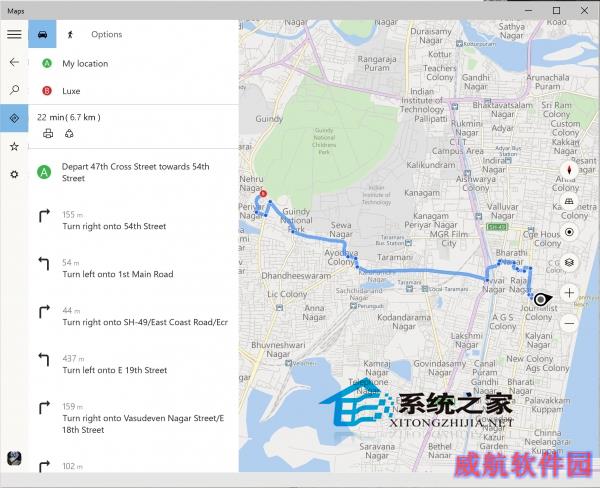Toggle map tilt view button
The image size is (600, 488).
pos(569,201)
